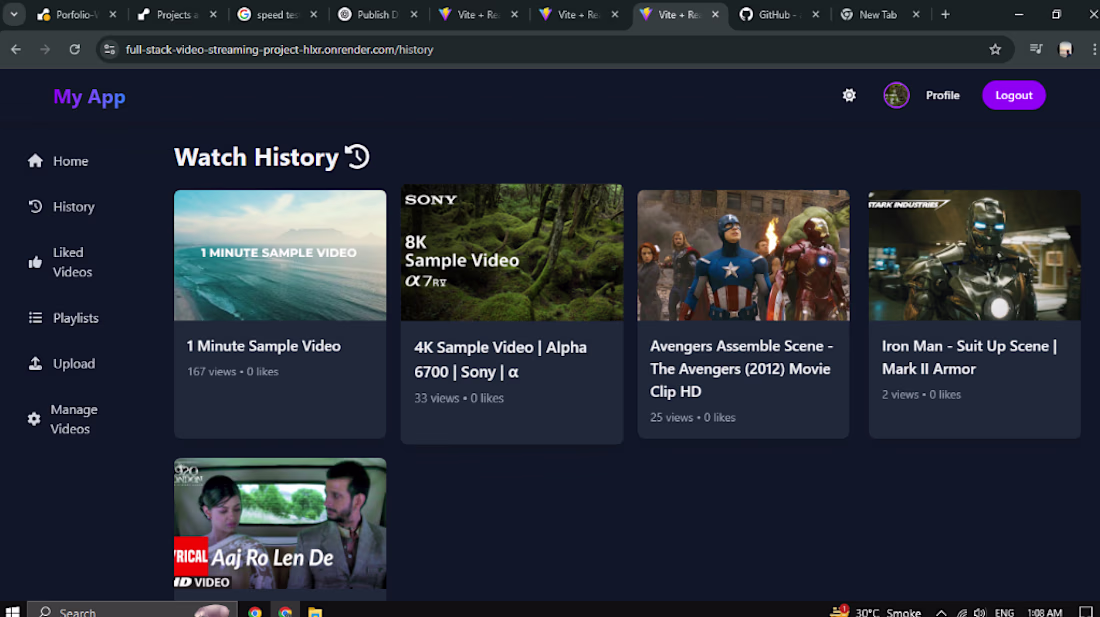Switch to the GitHub tab
1100x617 pixels.
point(779,14)
